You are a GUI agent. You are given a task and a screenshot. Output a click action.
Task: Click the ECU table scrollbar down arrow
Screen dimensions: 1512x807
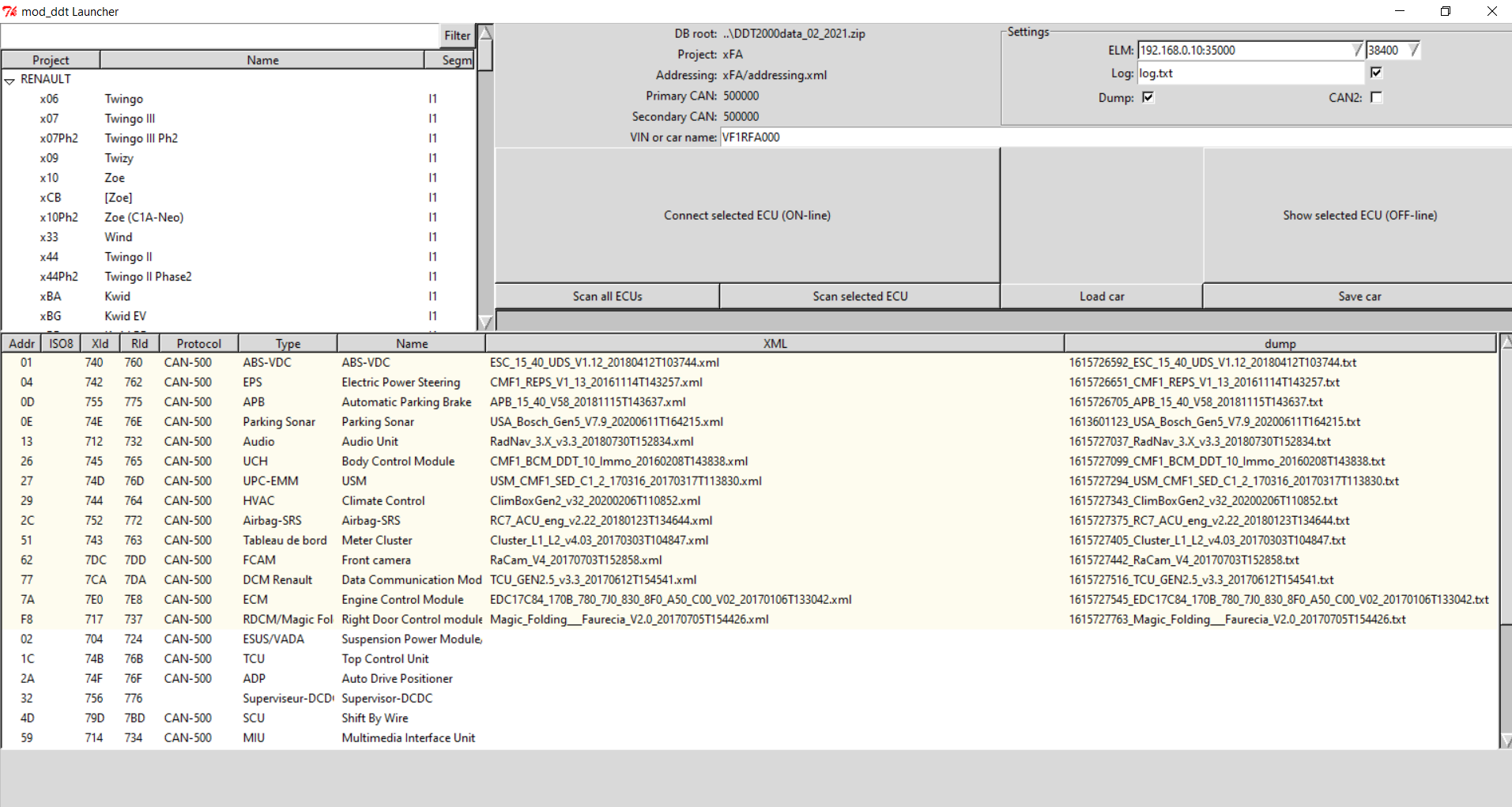tap(1506, 741)
